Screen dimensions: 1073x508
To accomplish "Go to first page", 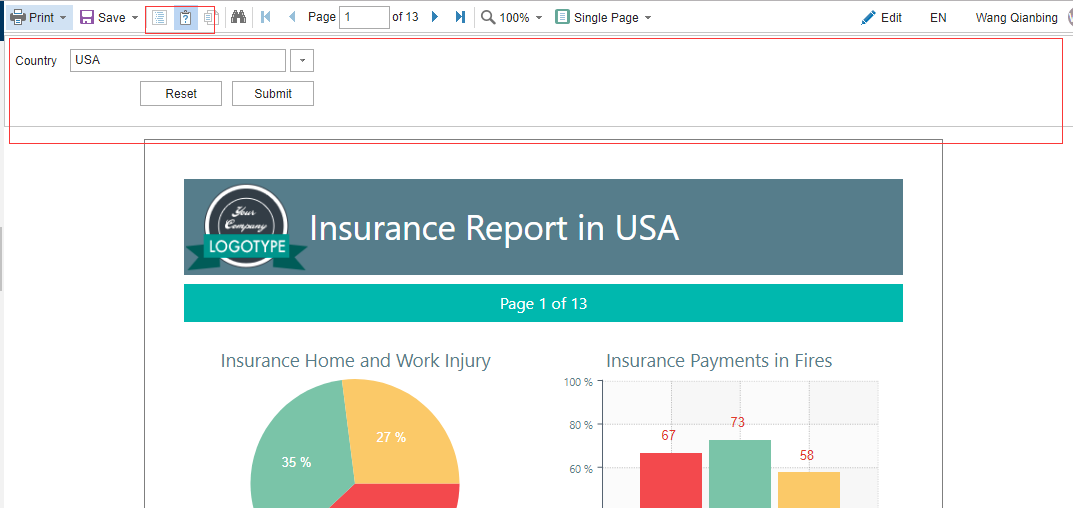I will [x=266, y=17].
